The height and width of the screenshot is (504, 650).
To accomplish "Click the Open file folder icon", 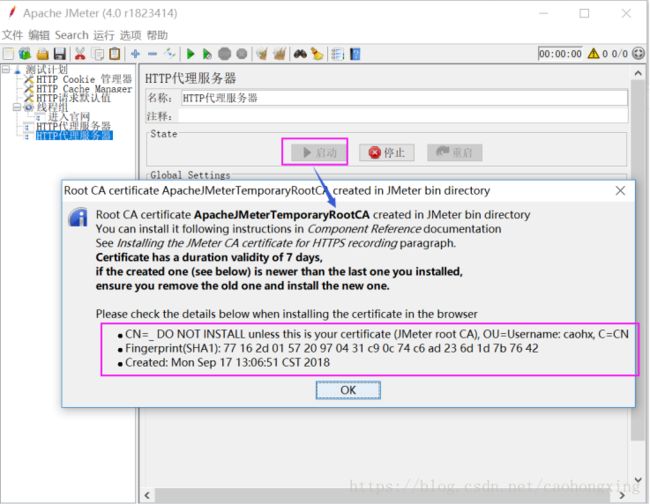I will point(43,54).
